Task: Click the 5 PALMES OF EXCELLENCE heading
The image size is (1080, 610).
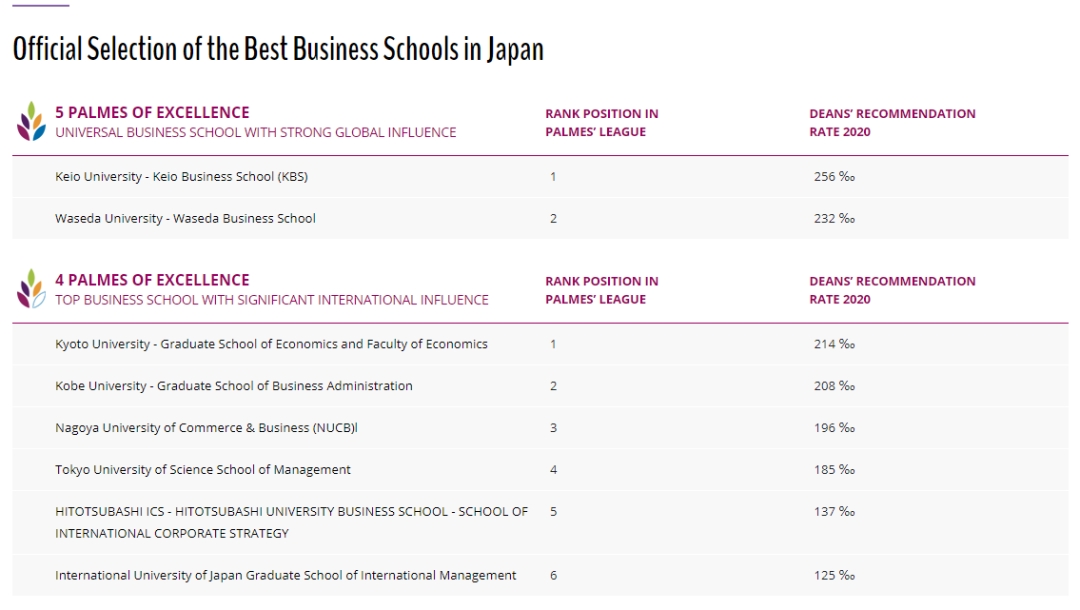Action: [152, 112]
